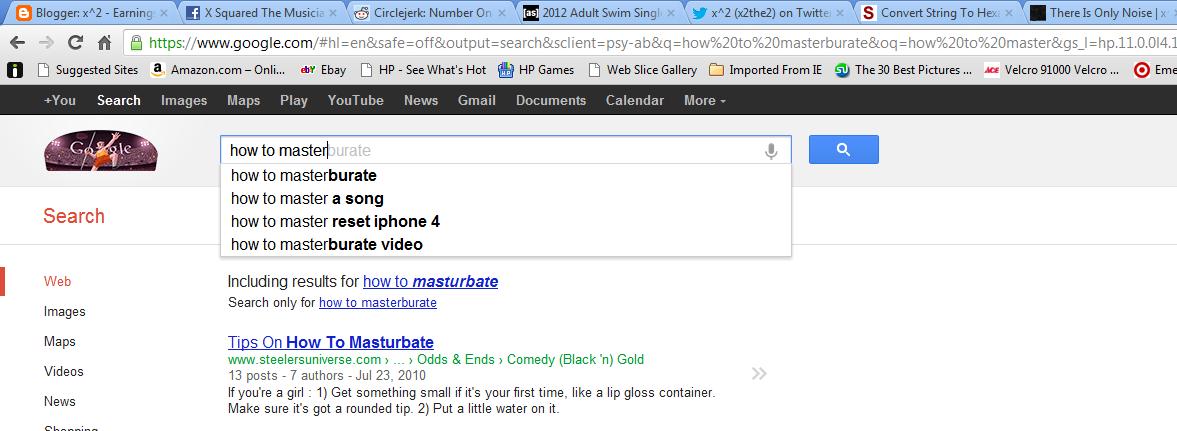Select Web in left sidebar
This screenshot has height=431, width=1177.
57,282
